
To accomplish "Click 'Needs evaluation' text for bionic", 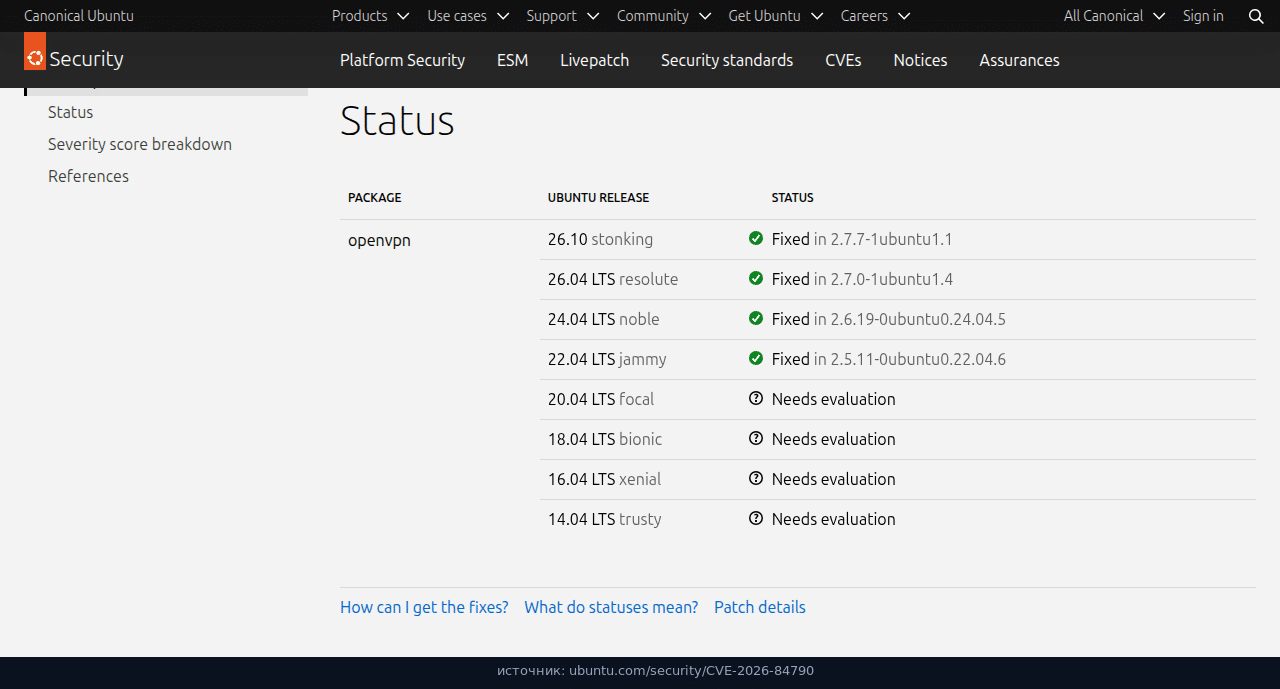I will coord(834,439).
